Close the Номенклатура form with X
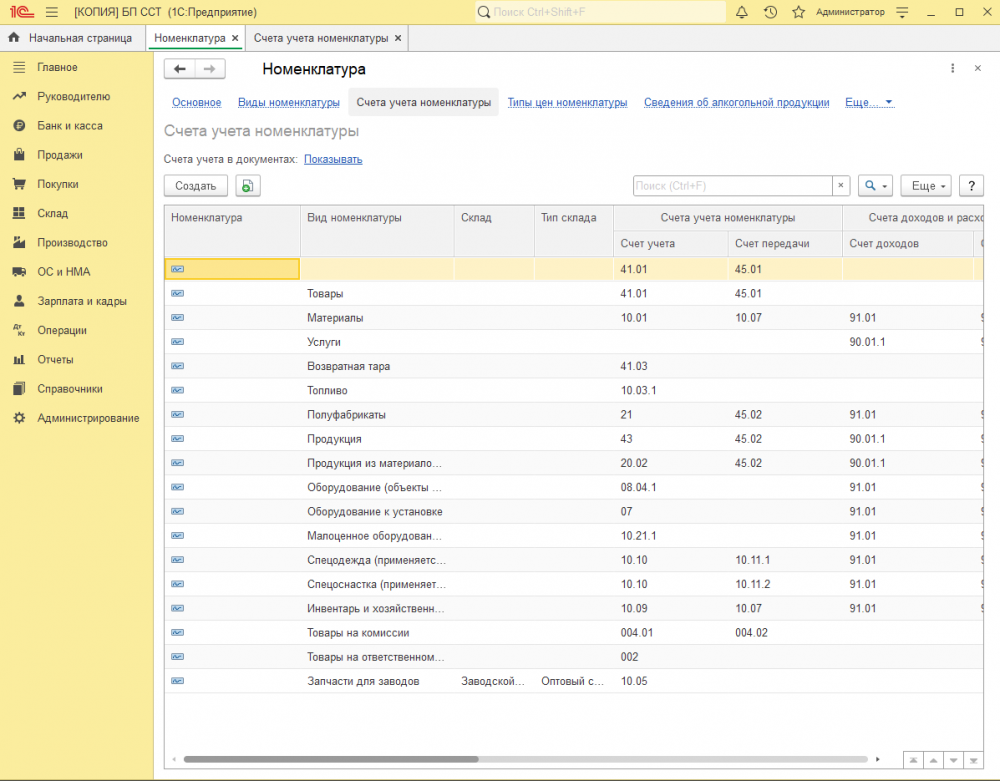The height and width of the screenshot is (781, 1000). click(x=977, y=68)
